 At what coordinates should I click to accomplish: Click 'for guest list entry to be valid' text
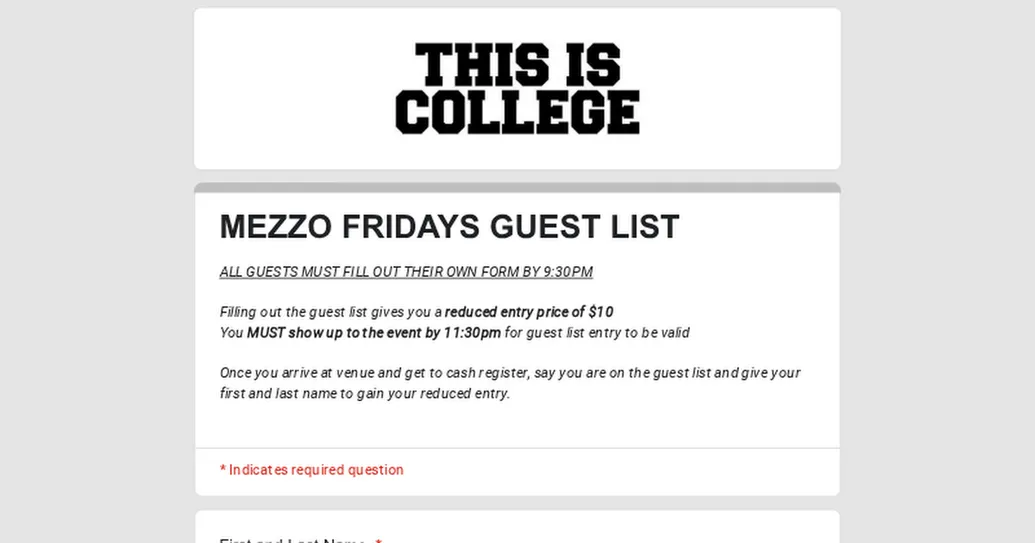pos(597,333)
